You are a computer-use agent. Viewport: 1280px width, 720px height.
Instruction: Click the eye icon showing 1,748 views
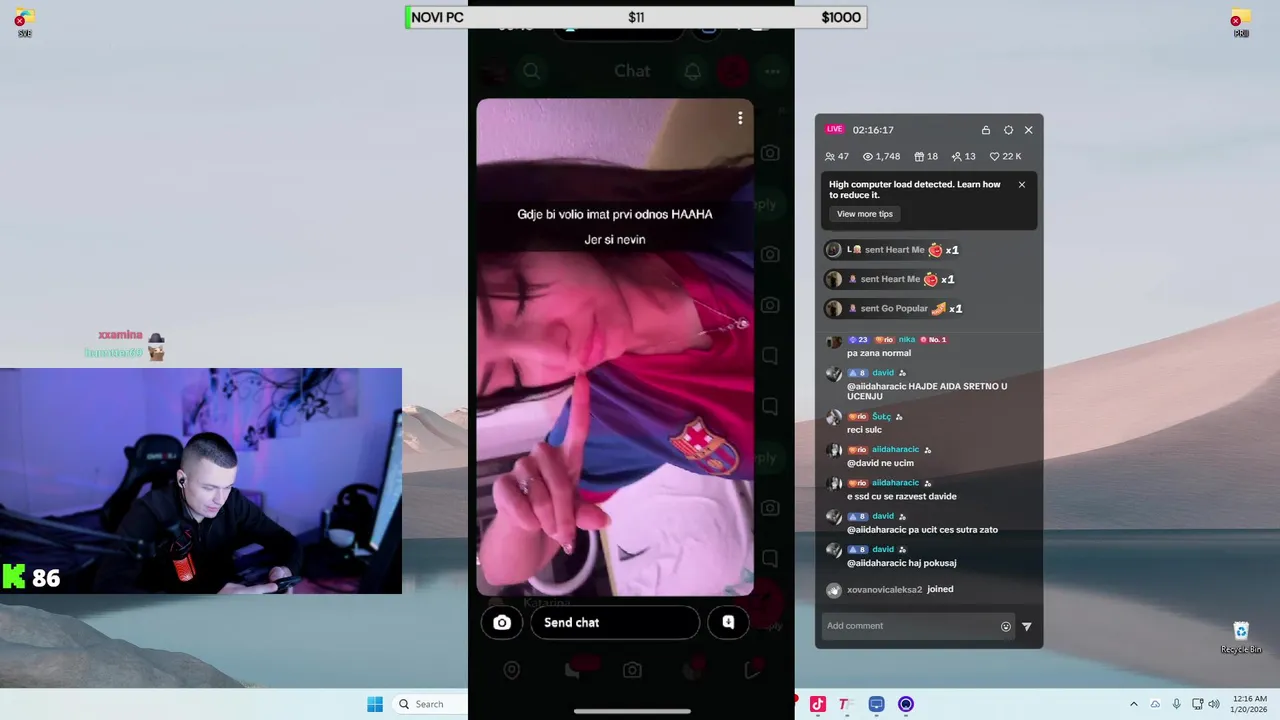click(x=868, y=157)
